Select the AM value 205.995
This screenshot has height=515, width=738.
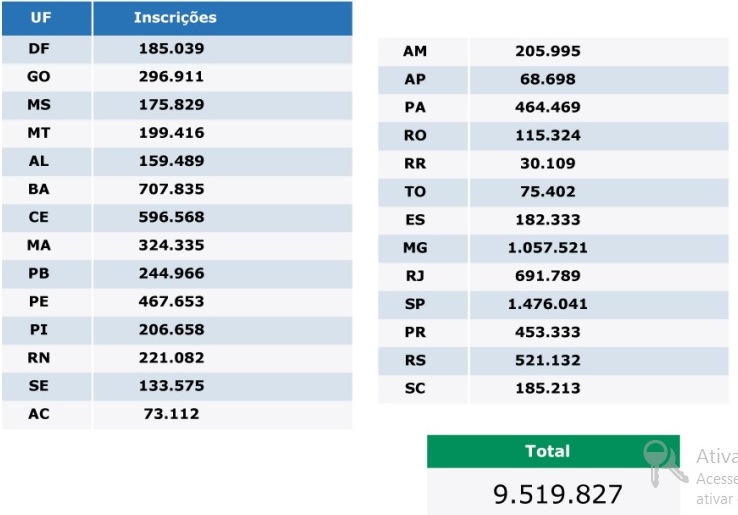tap(547, 51)
